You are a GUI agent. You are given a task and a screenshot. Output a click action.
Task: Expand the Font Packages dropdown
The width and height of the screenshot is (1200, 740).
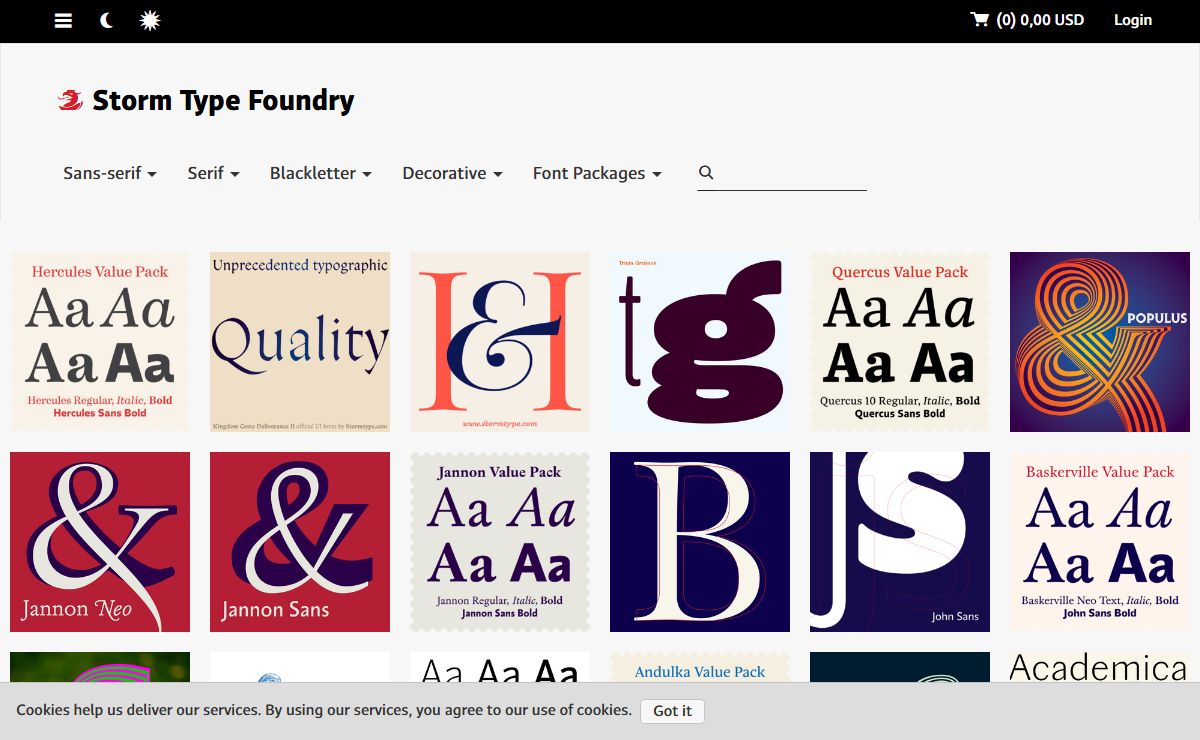(597, 173)
